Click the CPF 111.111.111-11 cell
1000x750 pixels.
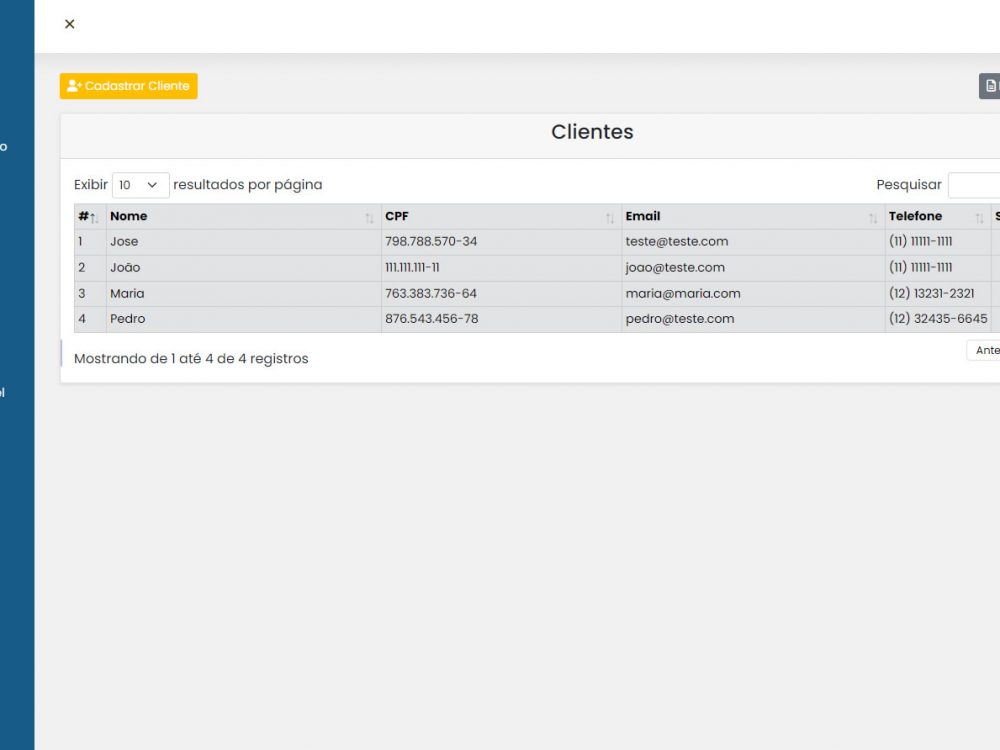point(412,268)
